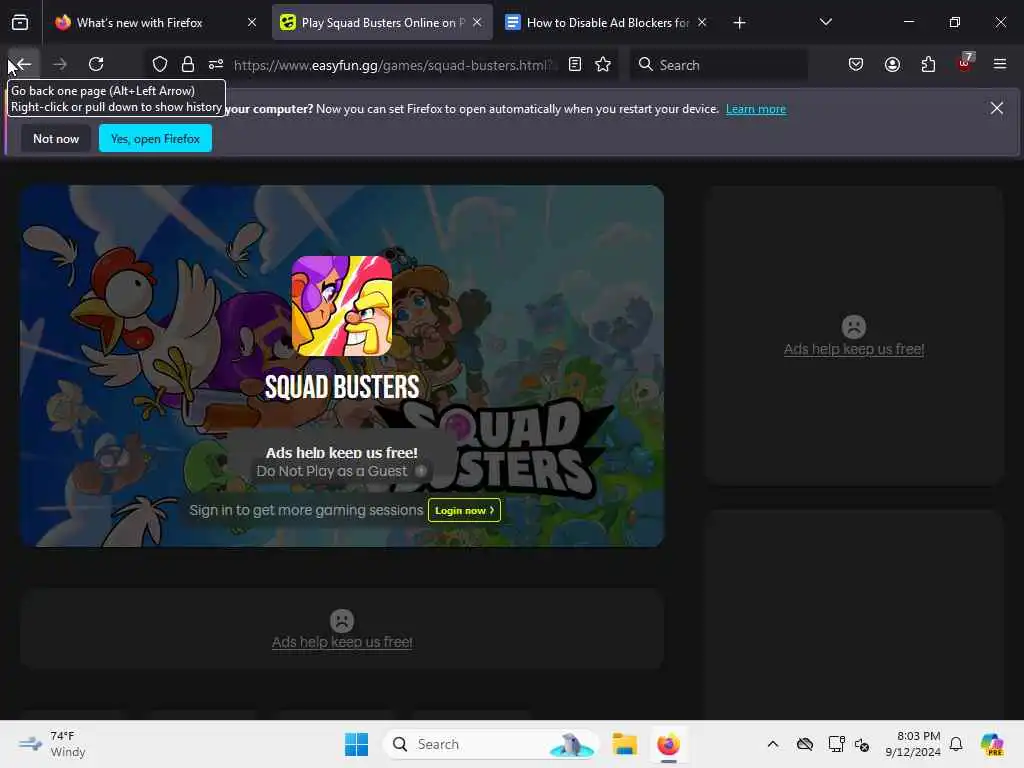Open clock showing 8:03 PM
The image size is (1024, 768).
coord(912,744)
